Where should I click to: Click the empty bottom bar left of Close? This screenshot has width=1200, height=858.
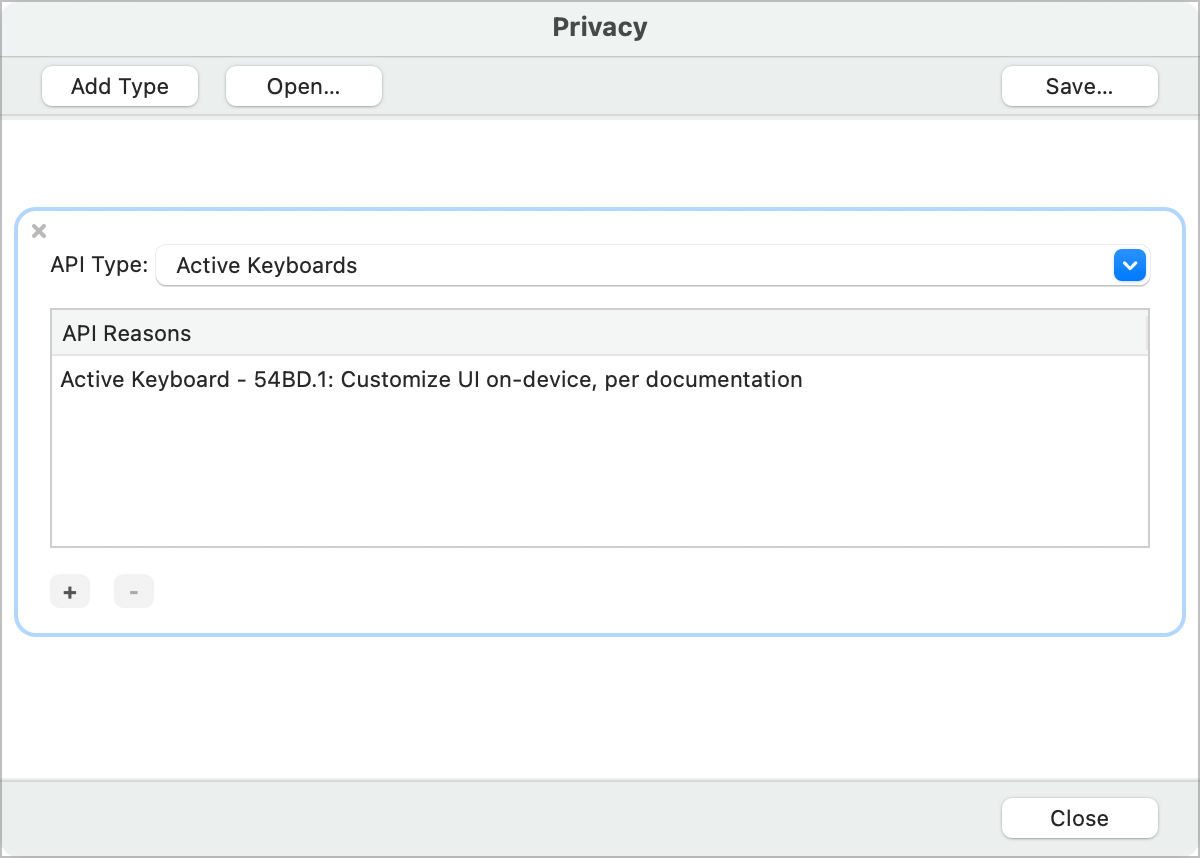coord(500,818)
